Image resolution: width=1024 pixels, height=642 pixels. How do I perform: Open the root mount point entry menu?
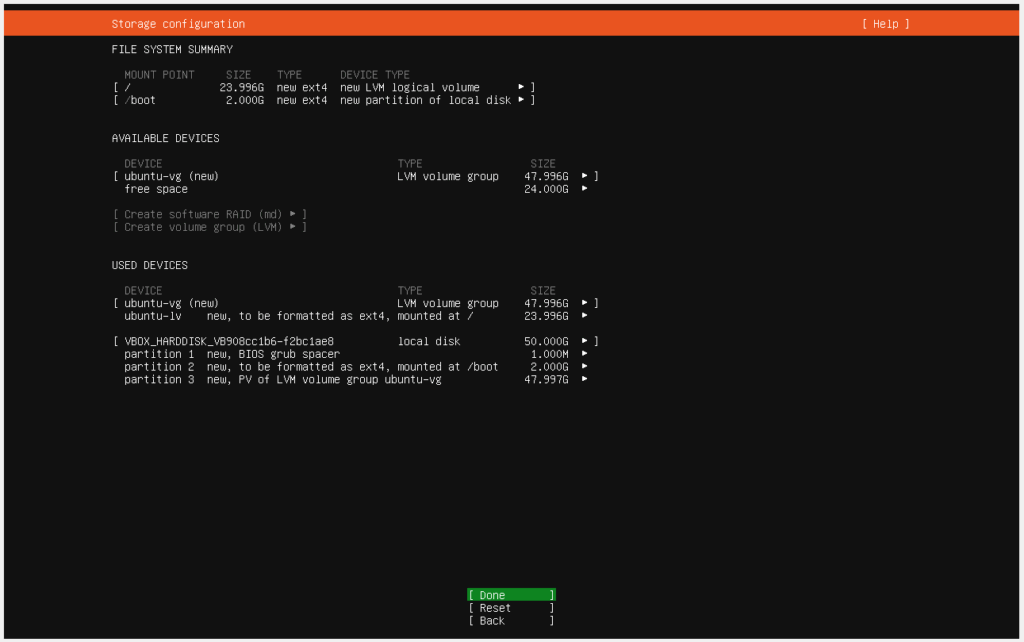coord(521,87)
